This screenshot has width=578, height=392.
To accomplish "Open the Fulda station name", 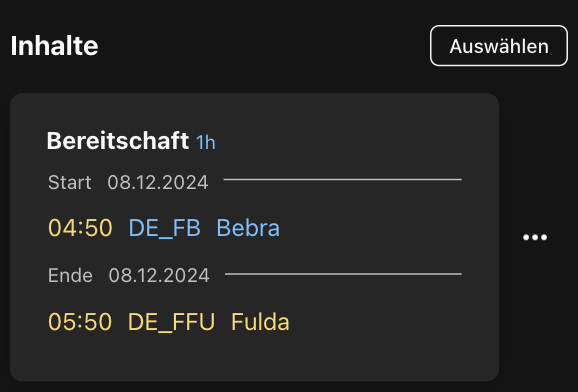I will [x=260, y=322].
